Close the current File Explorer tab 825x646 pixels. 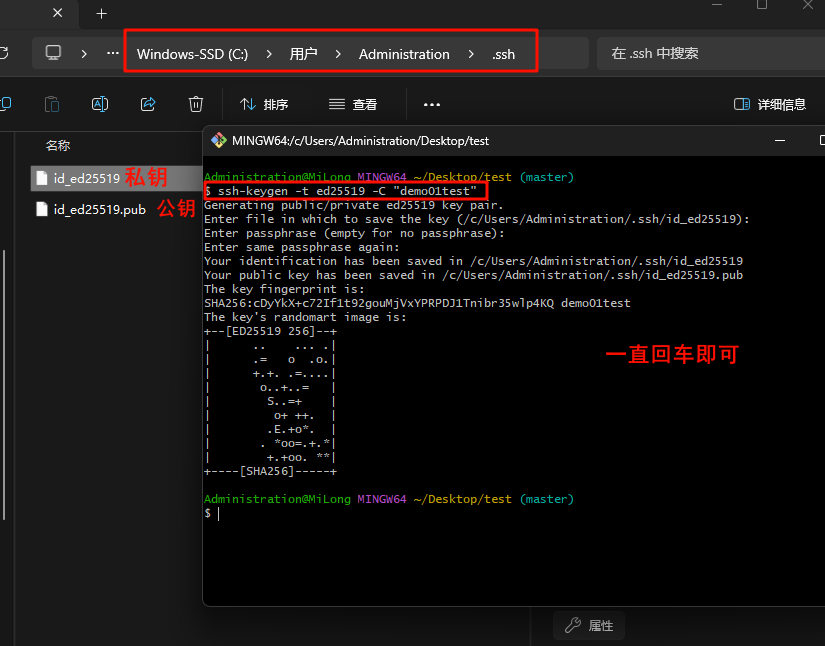coord(57,13)
